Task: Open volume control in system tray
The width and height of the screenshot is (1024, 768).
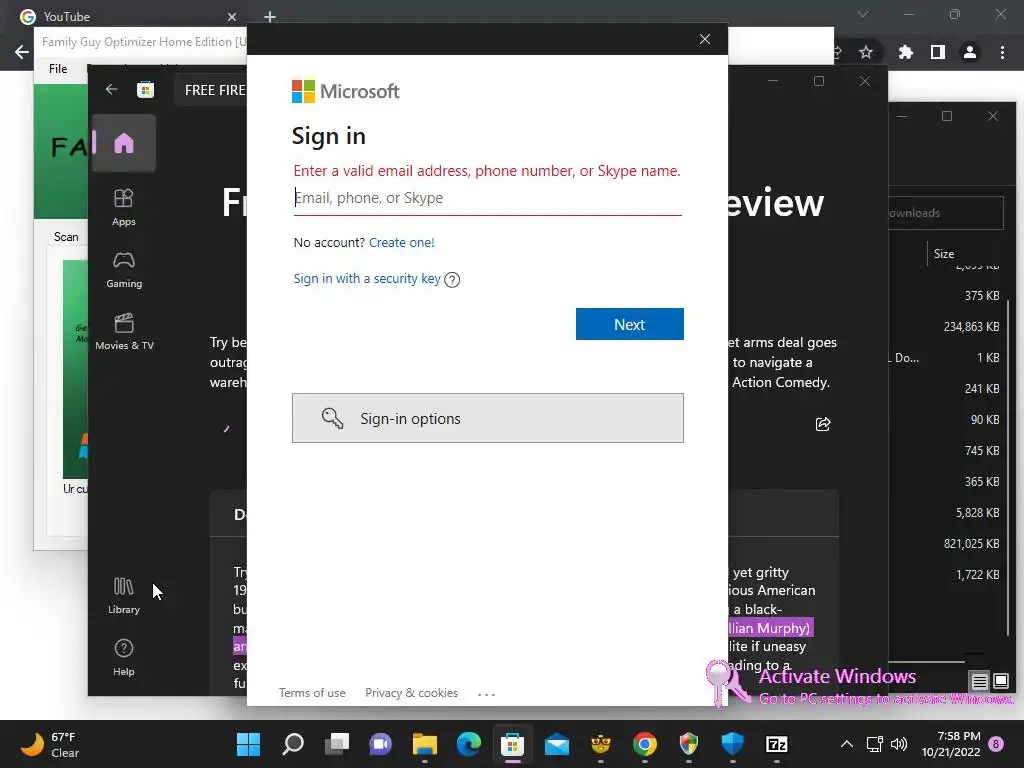Action: pyautogui.click(x=899, y=744)
